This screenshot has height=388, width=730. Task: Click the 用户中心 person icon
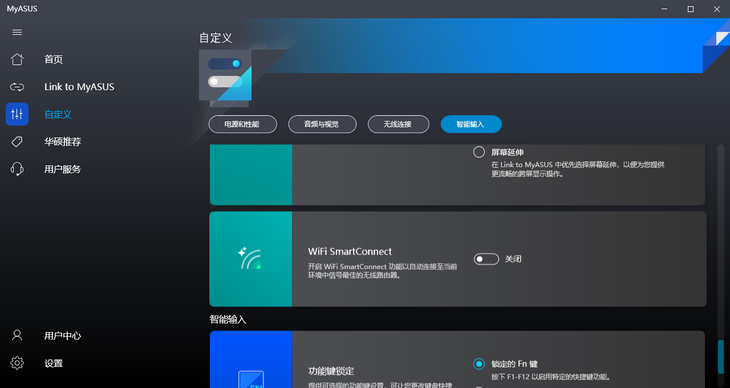(x=17, y=335)
